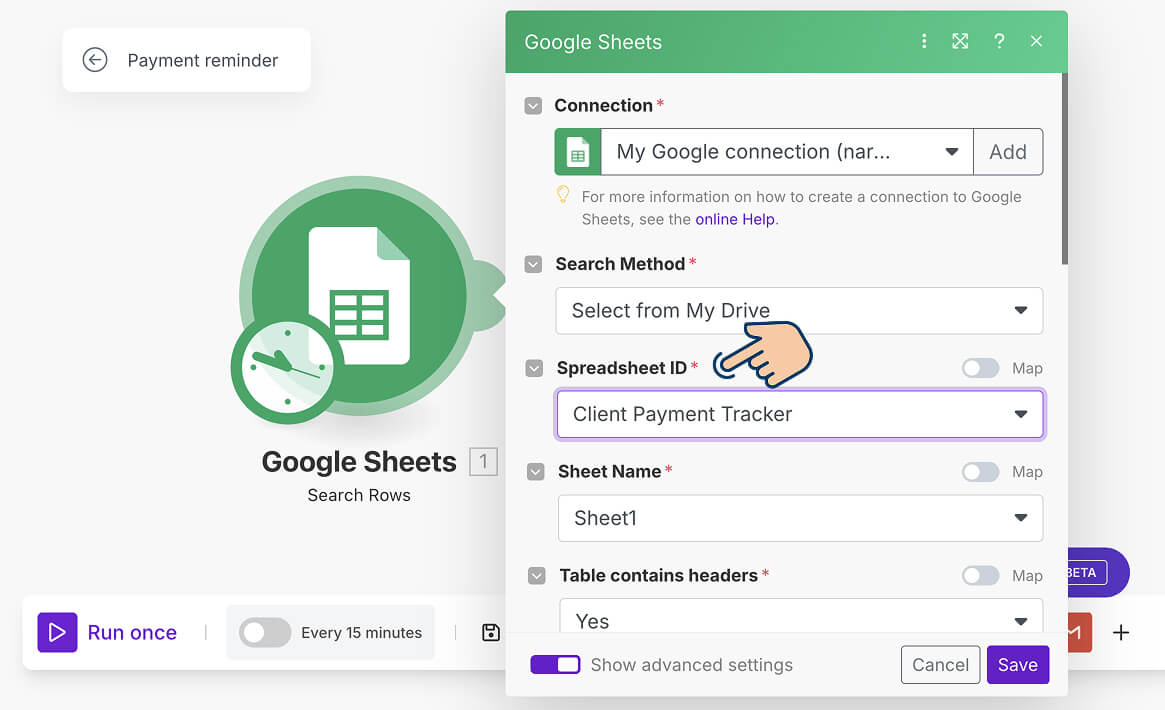Open the Sheet Name dropdown showing Sheet1
The width and height of the screenshot is (1165, 710).
click(799, 518)
